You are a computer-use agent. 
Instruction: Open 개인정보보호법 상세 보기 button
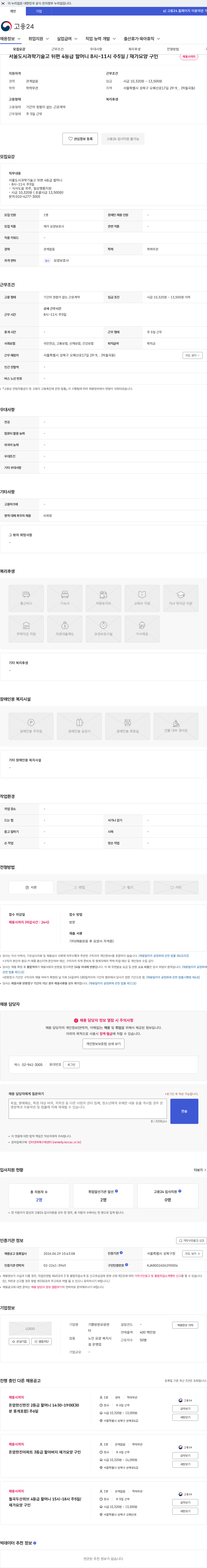(103, 1043)
